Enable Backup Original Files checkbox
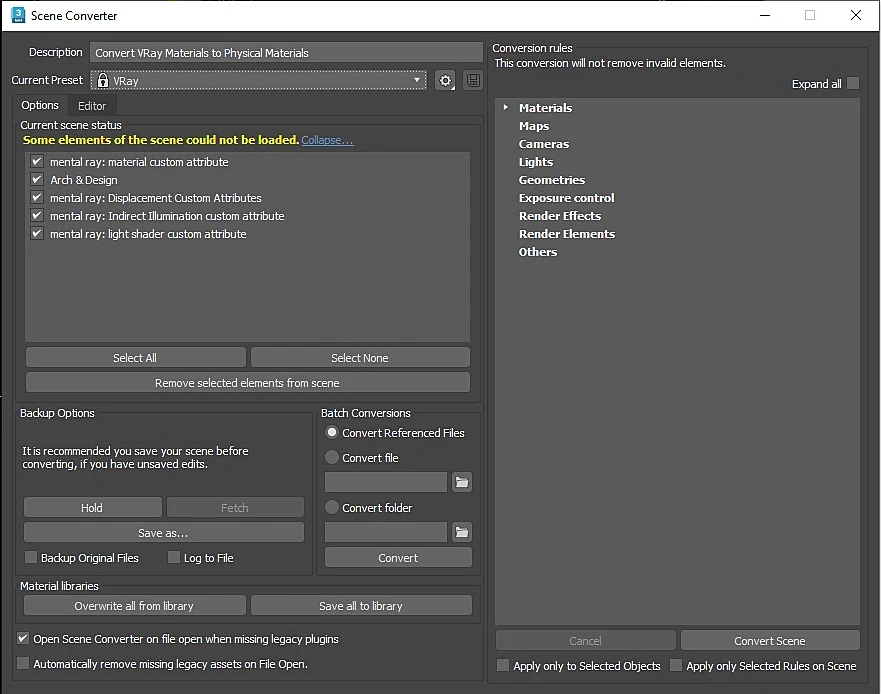The width and height of the screenshot is (881, 694). coord(31,557)
